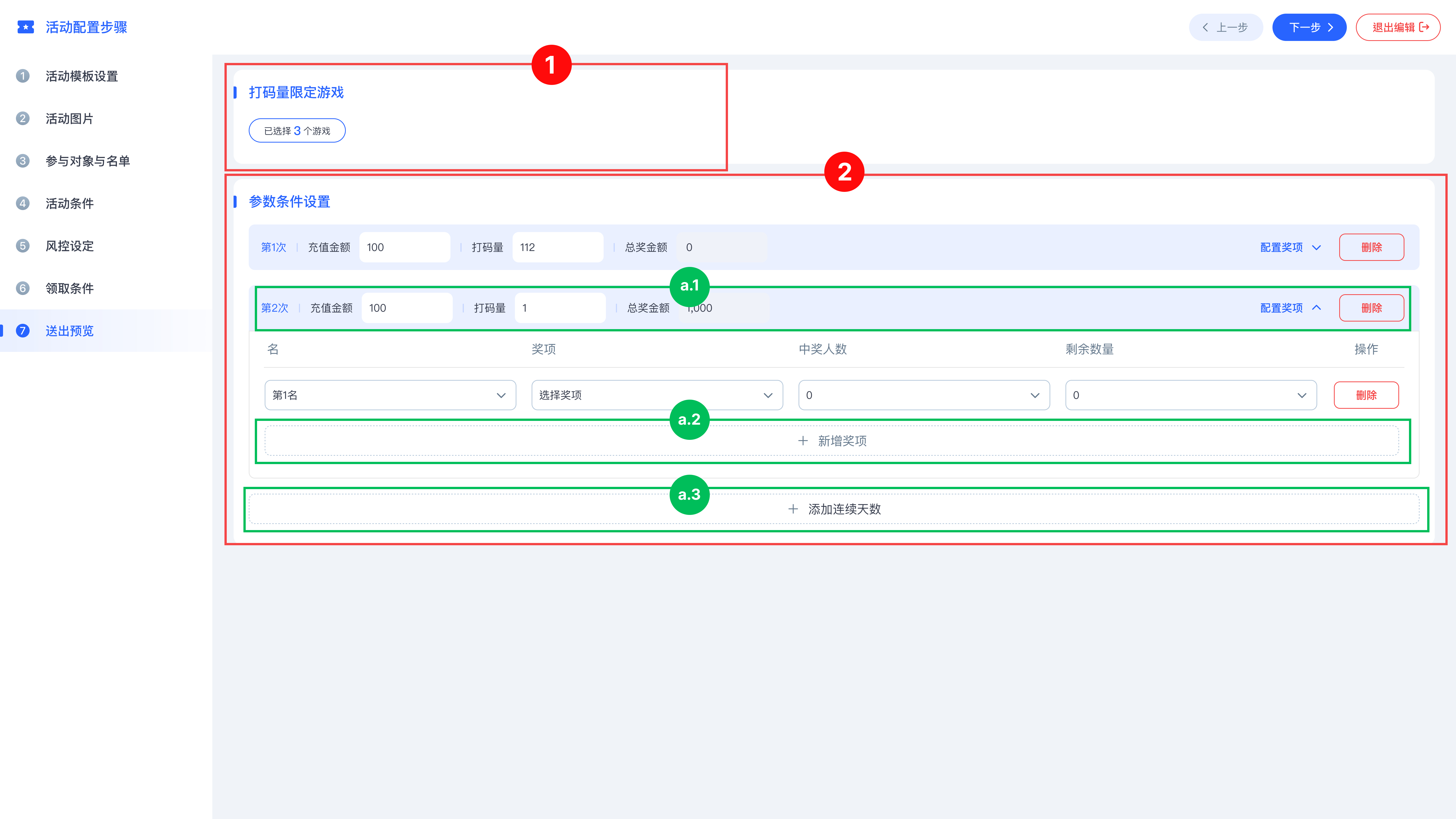Screen dimensions: 1456x819
Task: Click the ticket star logo icon
Action: (x=26, y=27)
